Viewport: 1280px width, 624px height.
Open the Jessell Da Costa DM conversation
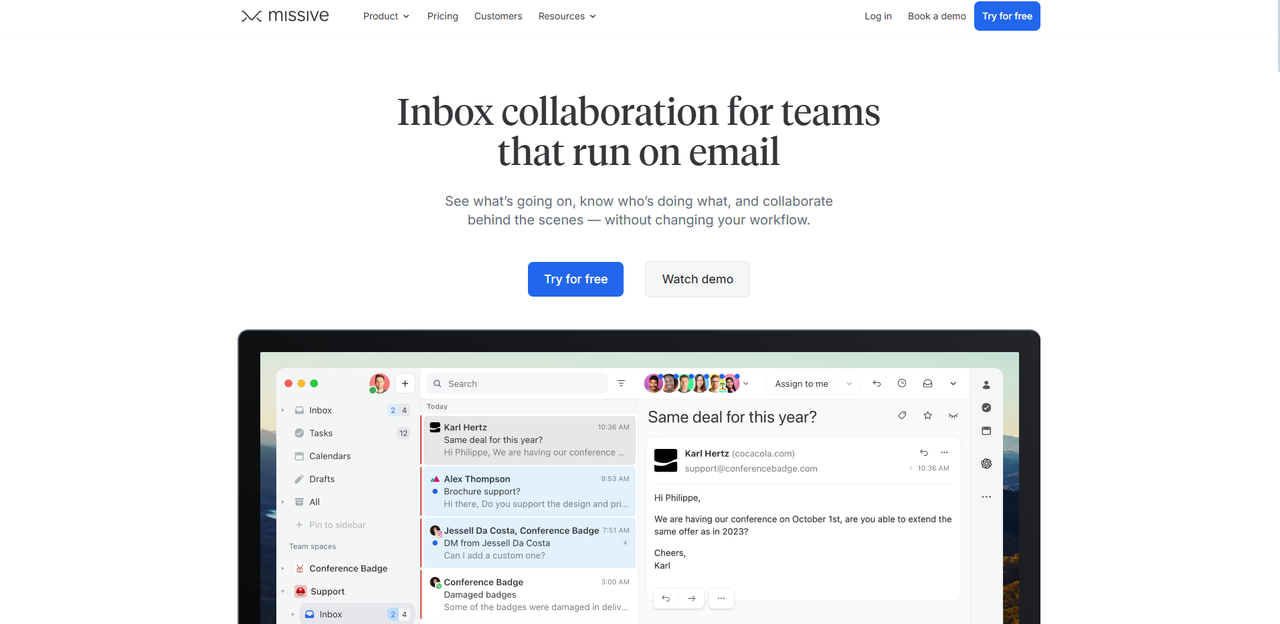coord(528,543)
